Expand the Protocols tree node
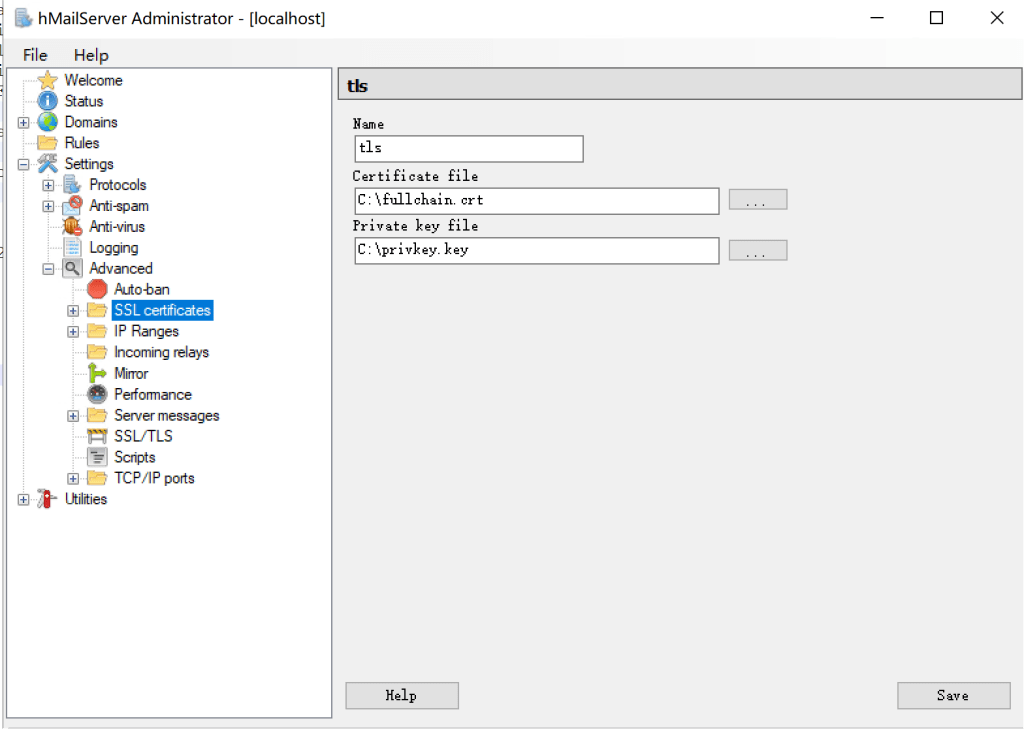 coord(48,185)
